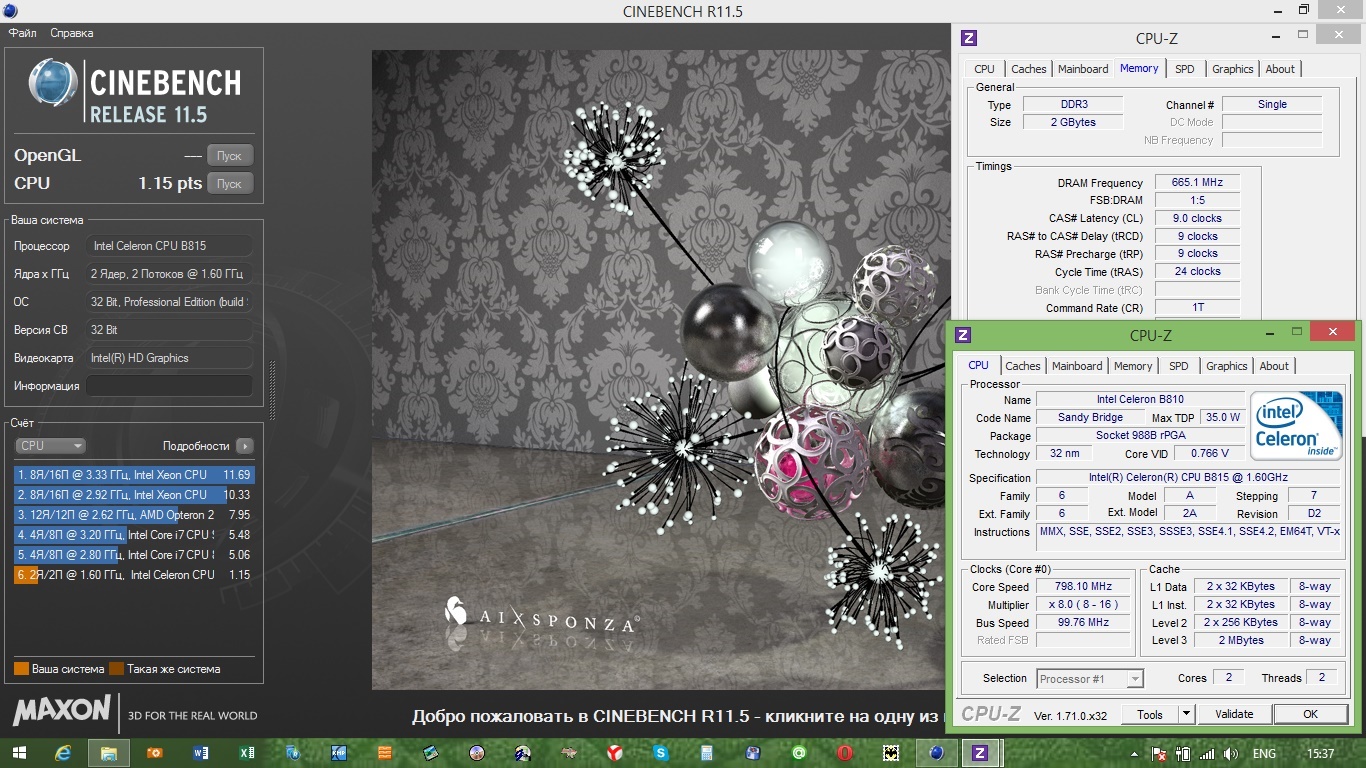1366x768 pixels.
Task: Click the Такая же система brown swatch
Action: [116, 669]
